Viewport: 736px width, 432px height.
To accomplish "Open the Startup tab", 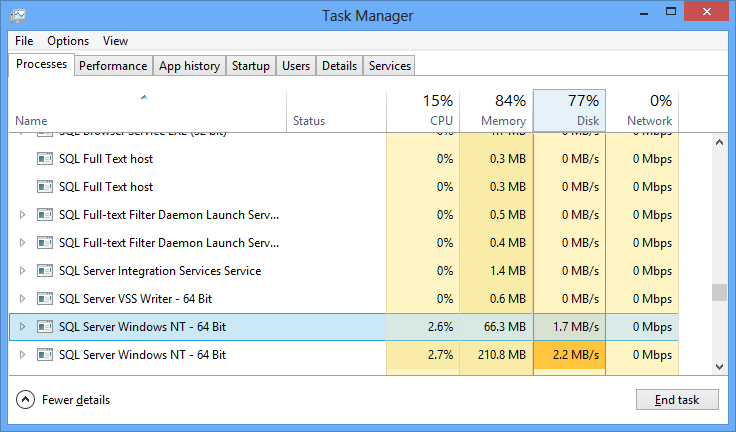I will tap(250, 66).
